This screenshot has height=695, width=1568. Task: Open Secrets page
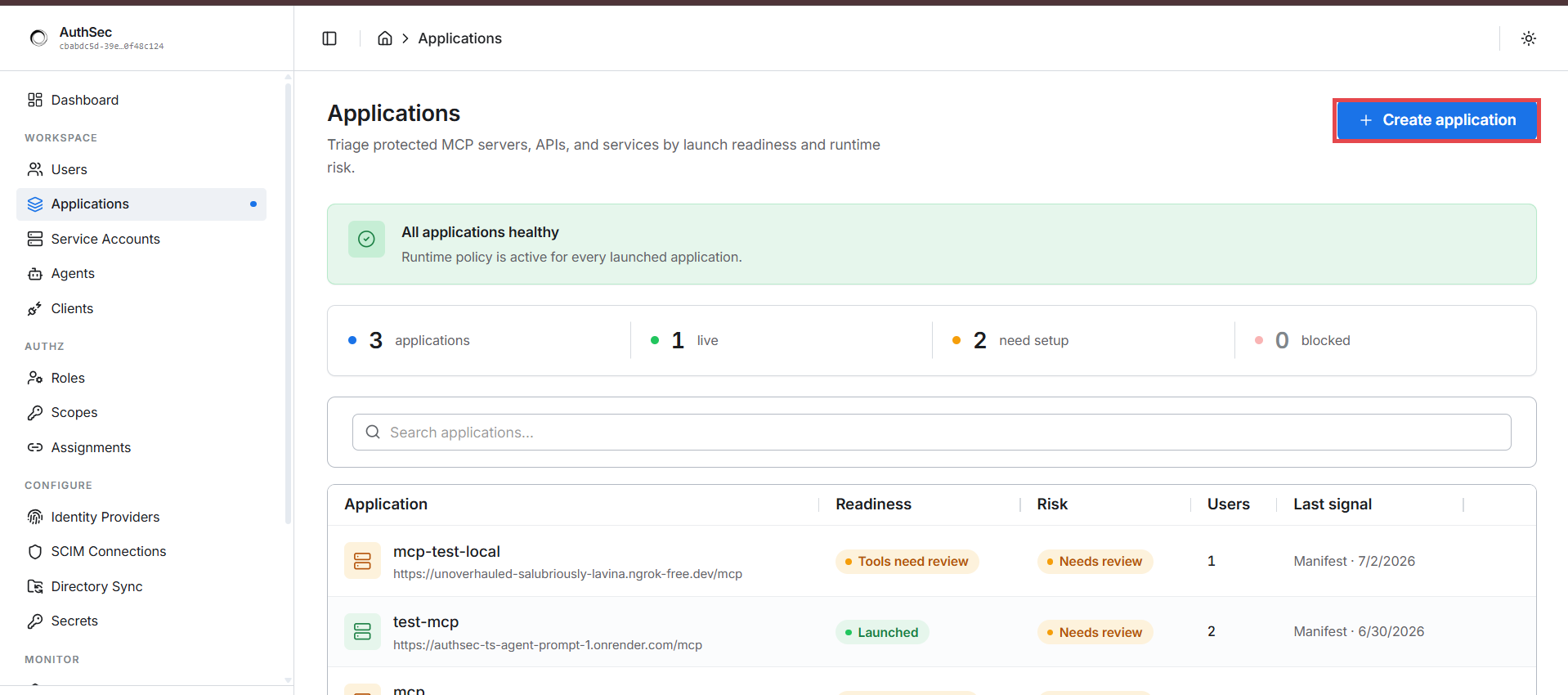141,621
